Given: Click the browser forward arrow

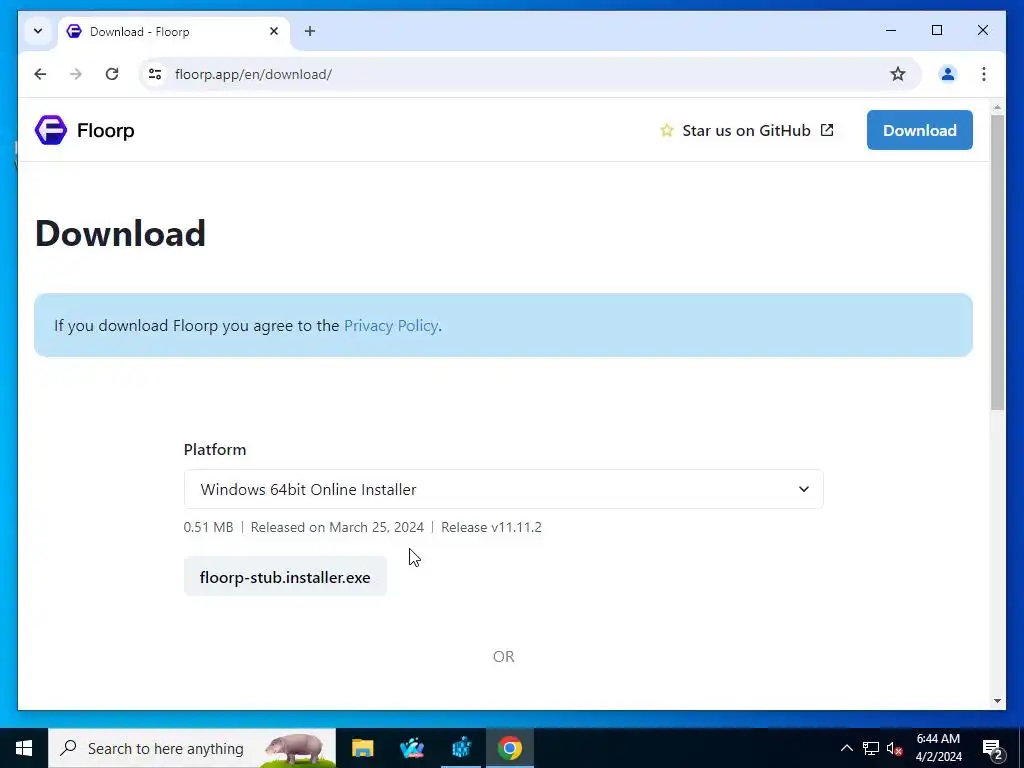Looking at the screenshot, I should (76, 74).
